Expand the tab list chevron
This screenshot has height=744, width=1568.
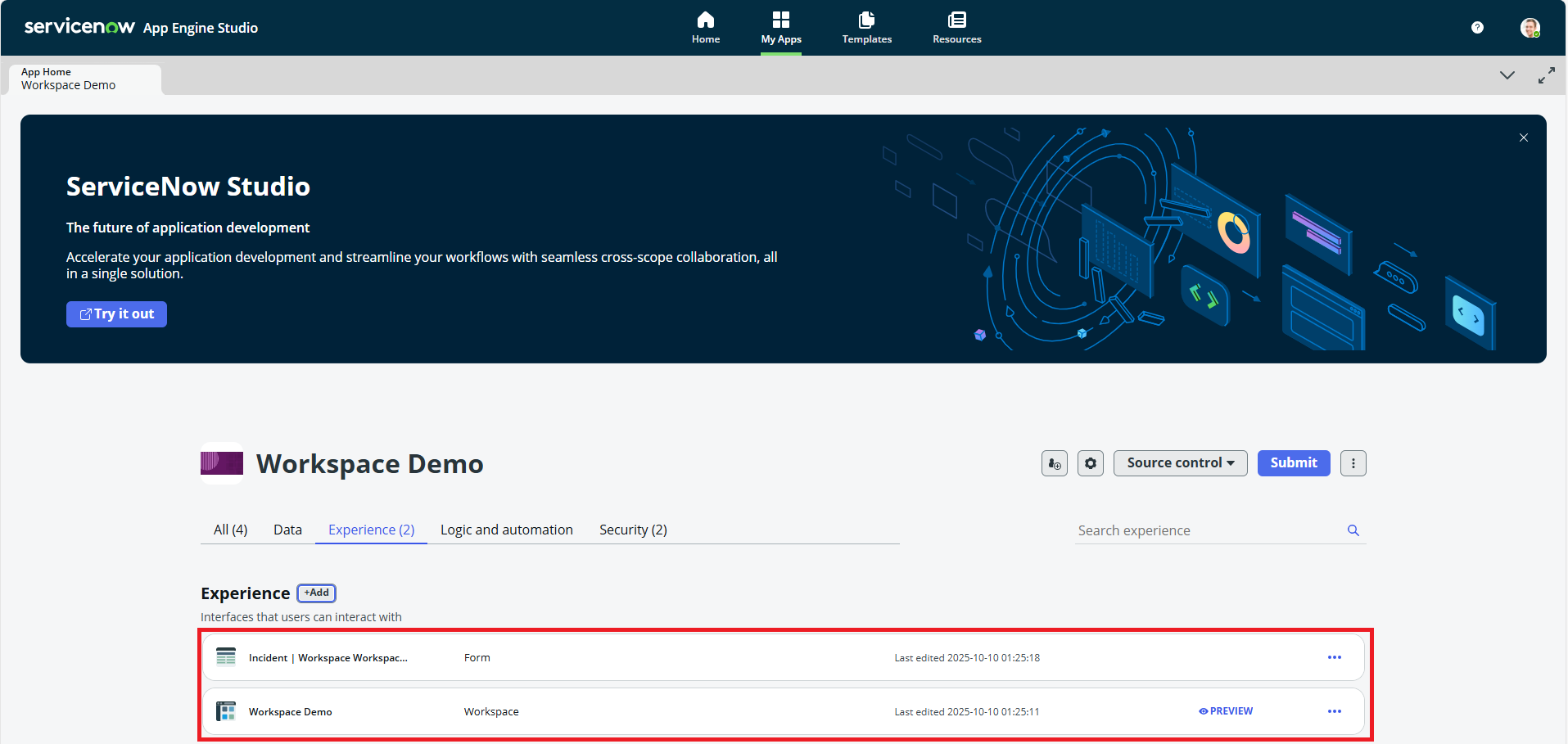click(x=1507, y=75)
